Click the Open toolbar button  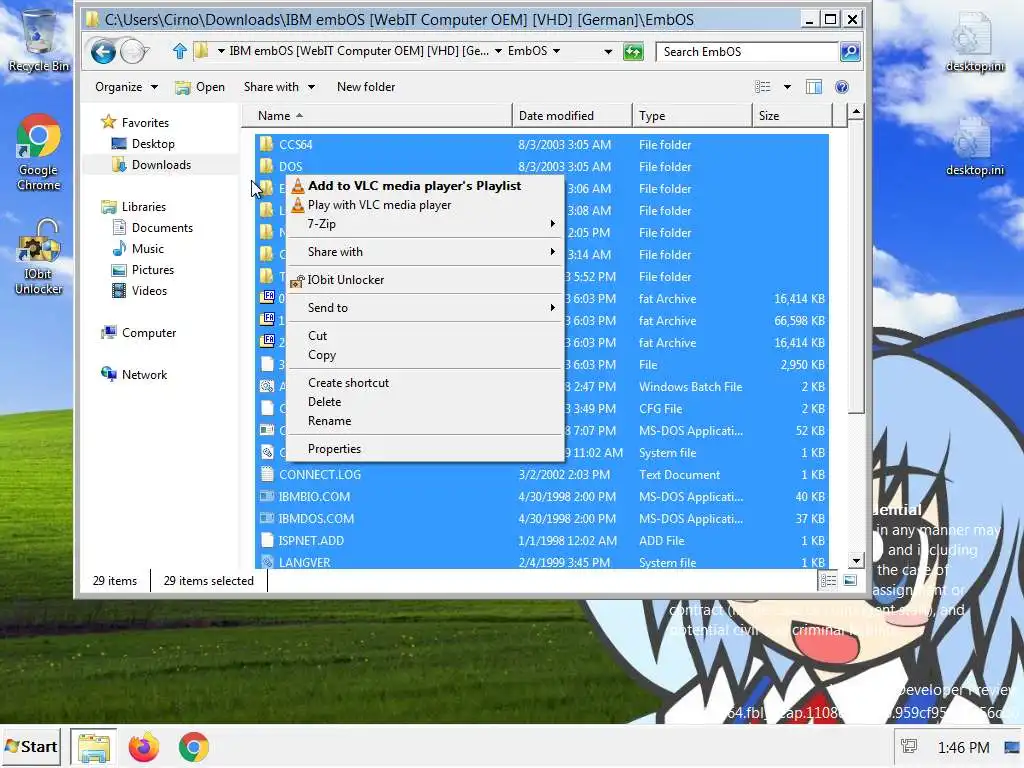pos(200,87)
